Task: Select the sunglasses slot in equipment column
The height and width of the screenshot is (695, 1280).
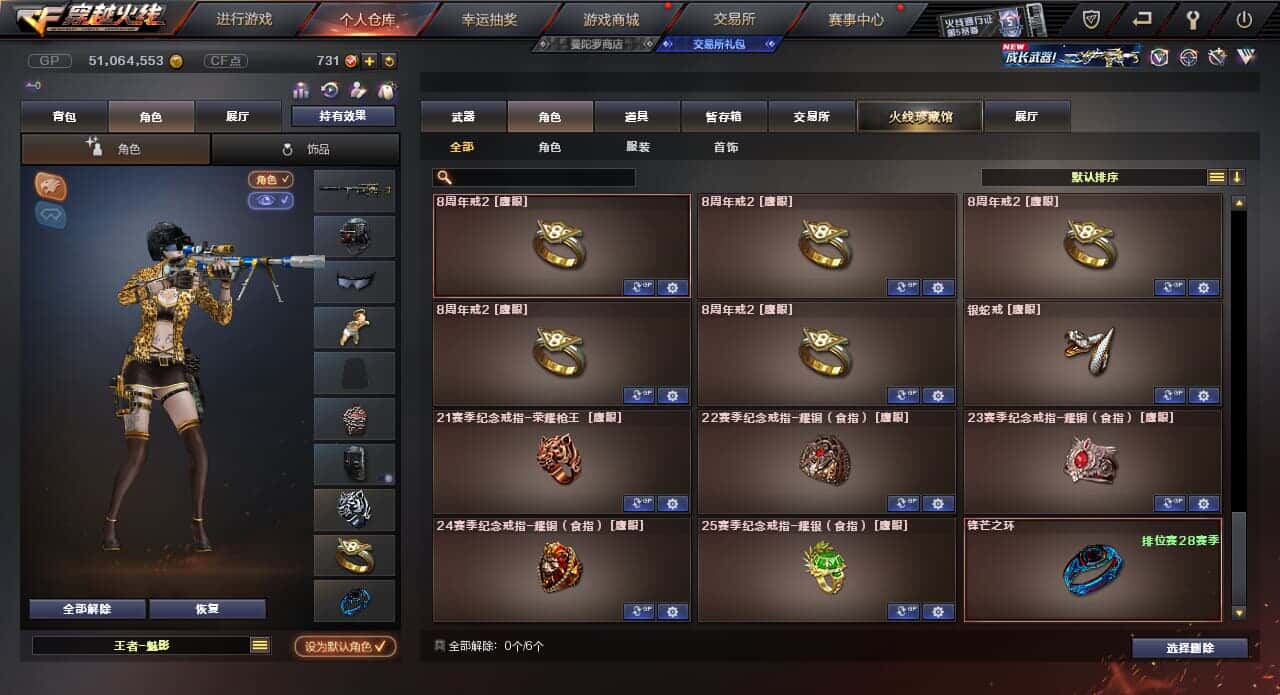Action: (x=354, y=281)
